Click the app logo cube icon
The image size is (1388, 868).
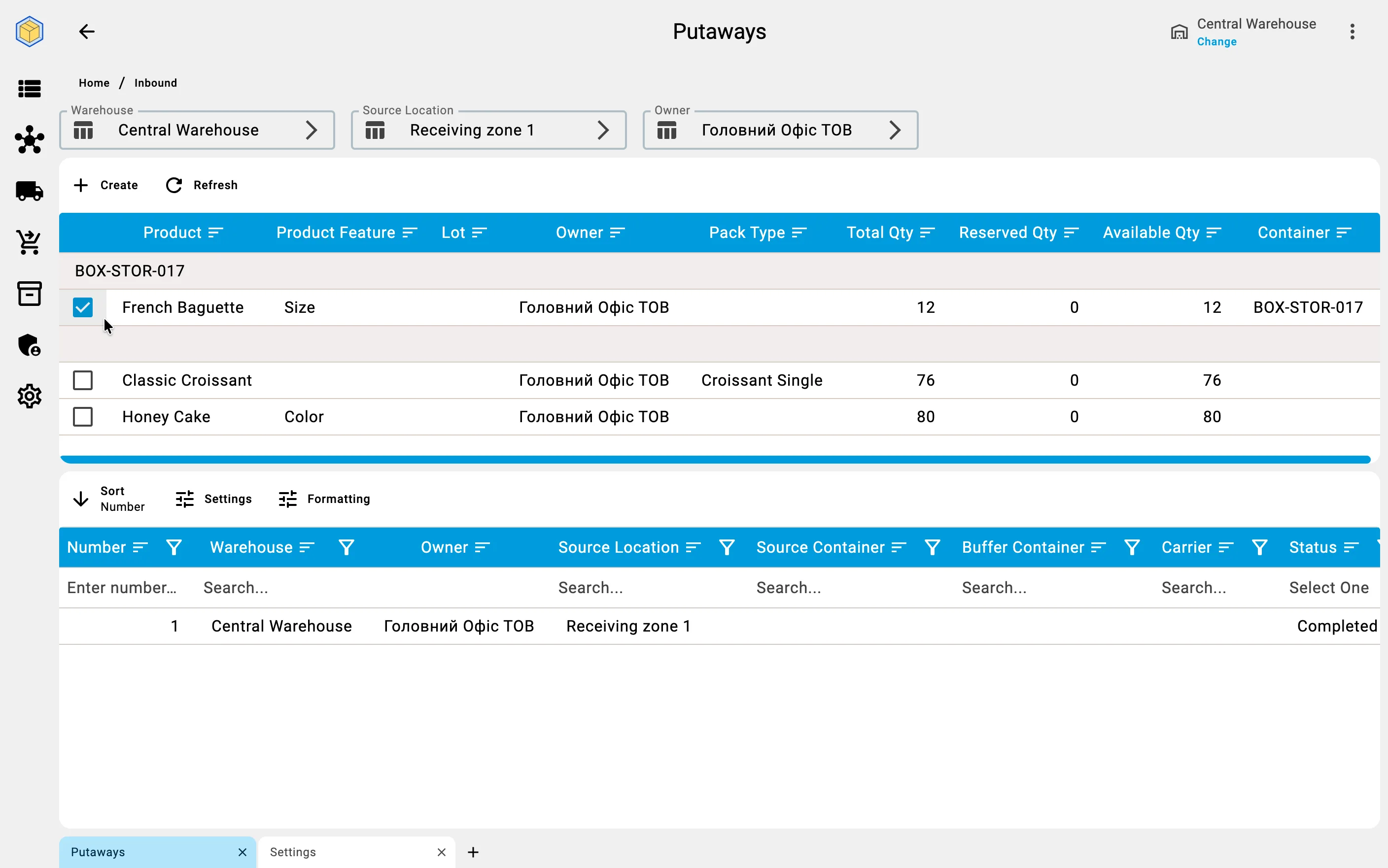click(29, 31)
